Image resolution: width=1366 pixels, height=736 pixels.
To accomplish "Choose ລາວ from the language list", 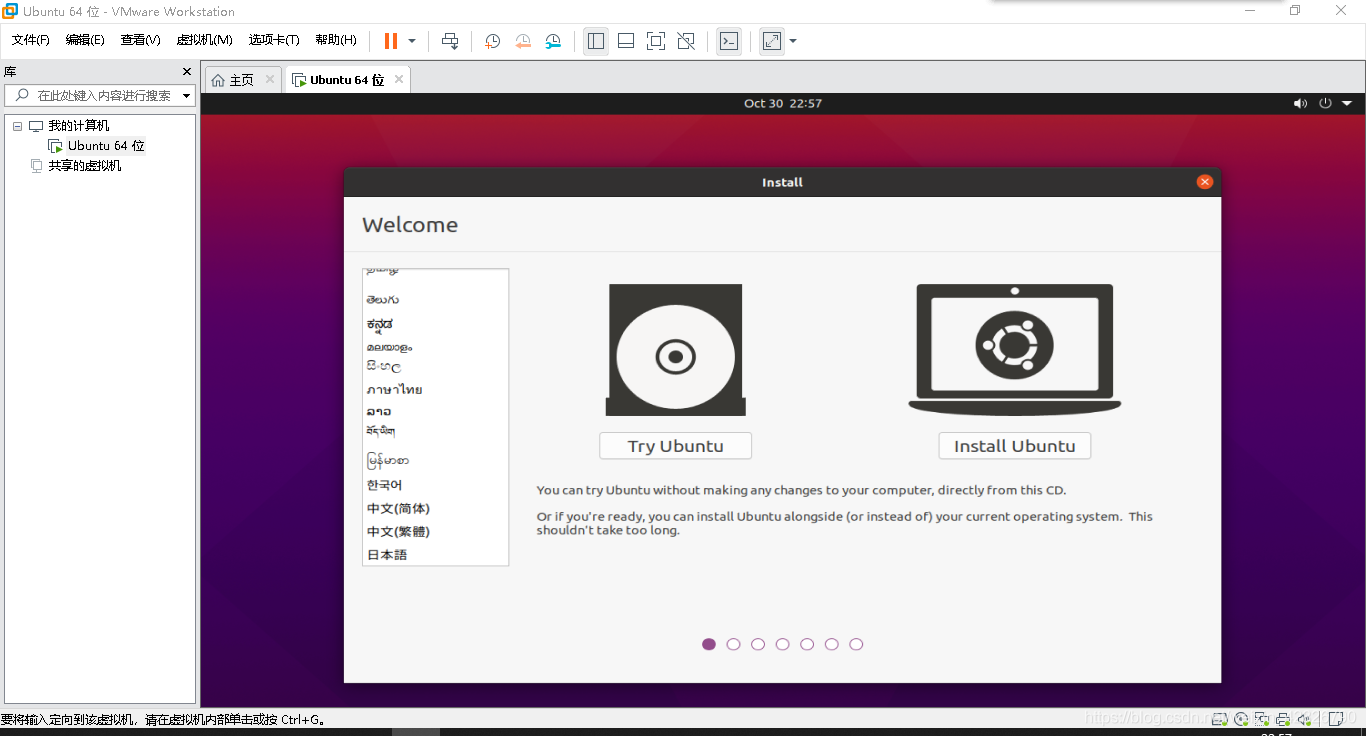I will (x=379, y=411).
